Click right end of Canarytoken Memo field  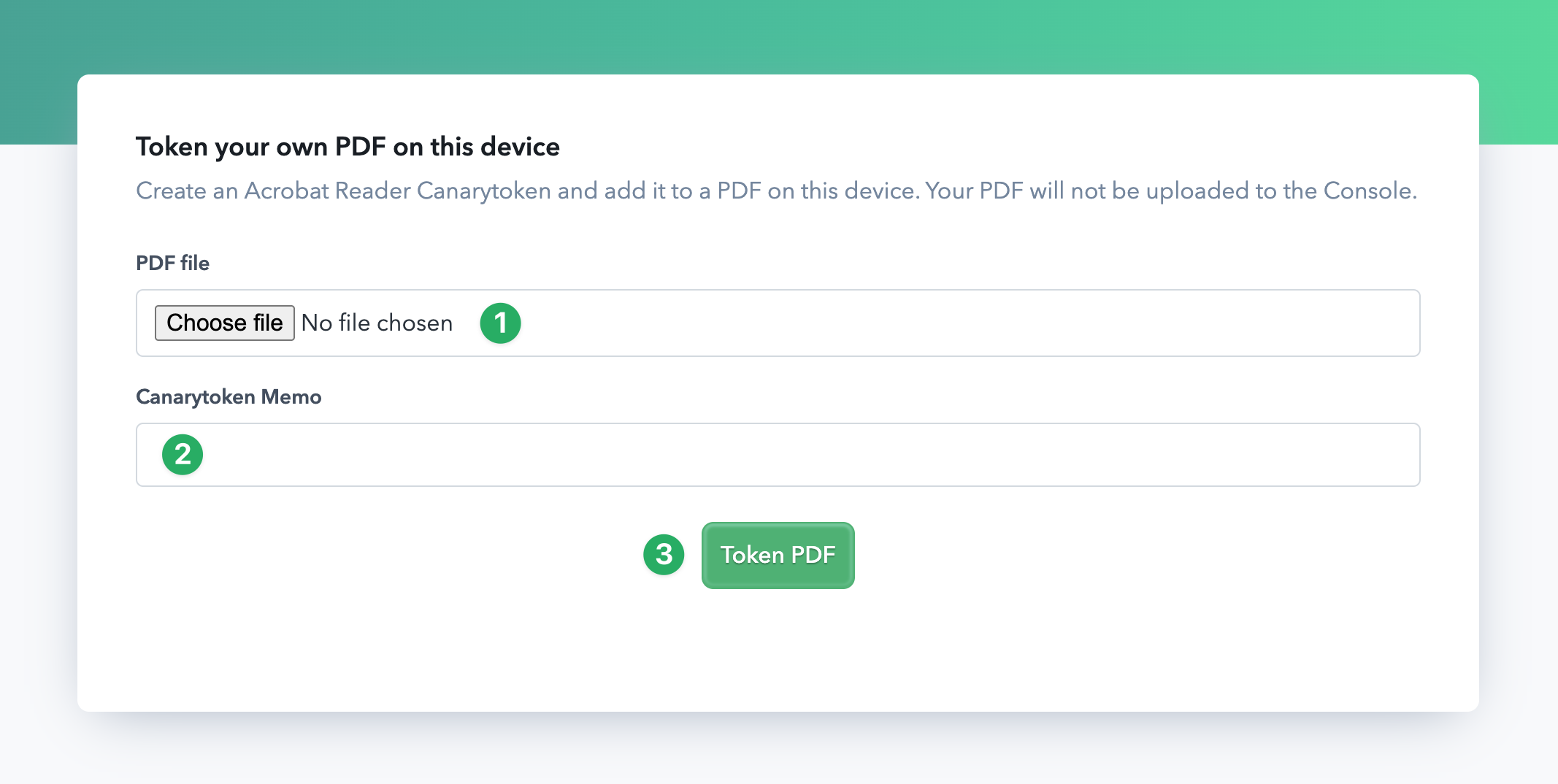(x=1387, y=455)
